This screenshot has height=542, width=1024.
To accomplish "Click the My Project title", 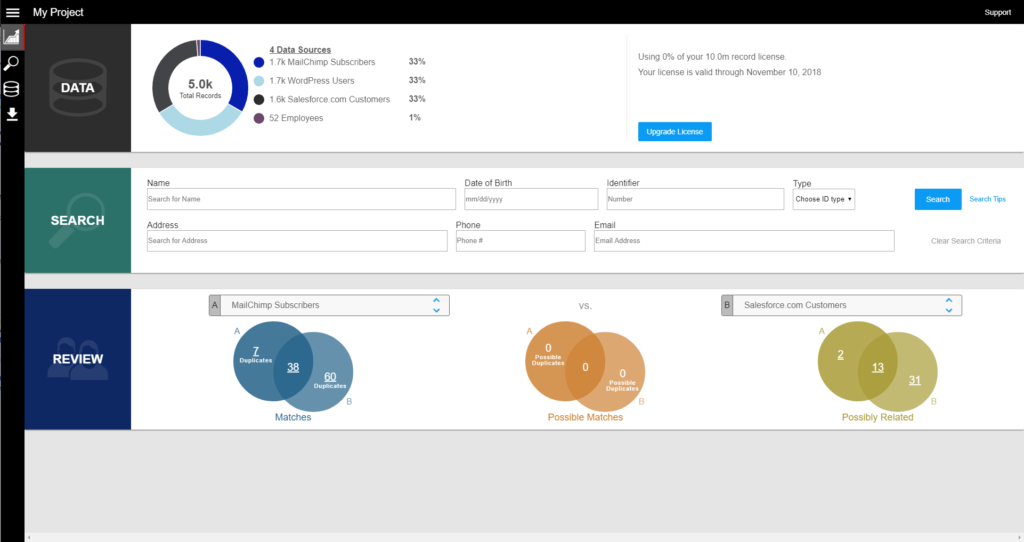I will [58, 12].
